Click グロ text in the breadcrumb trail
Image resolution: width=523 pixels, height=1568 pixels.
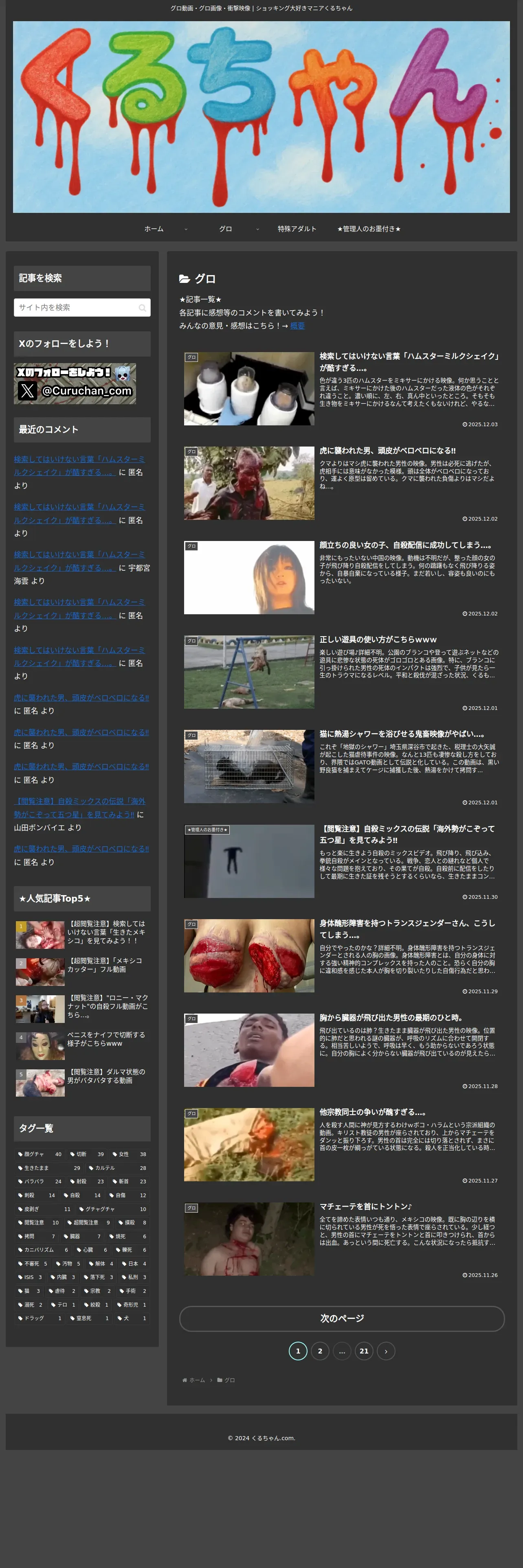230,1380
